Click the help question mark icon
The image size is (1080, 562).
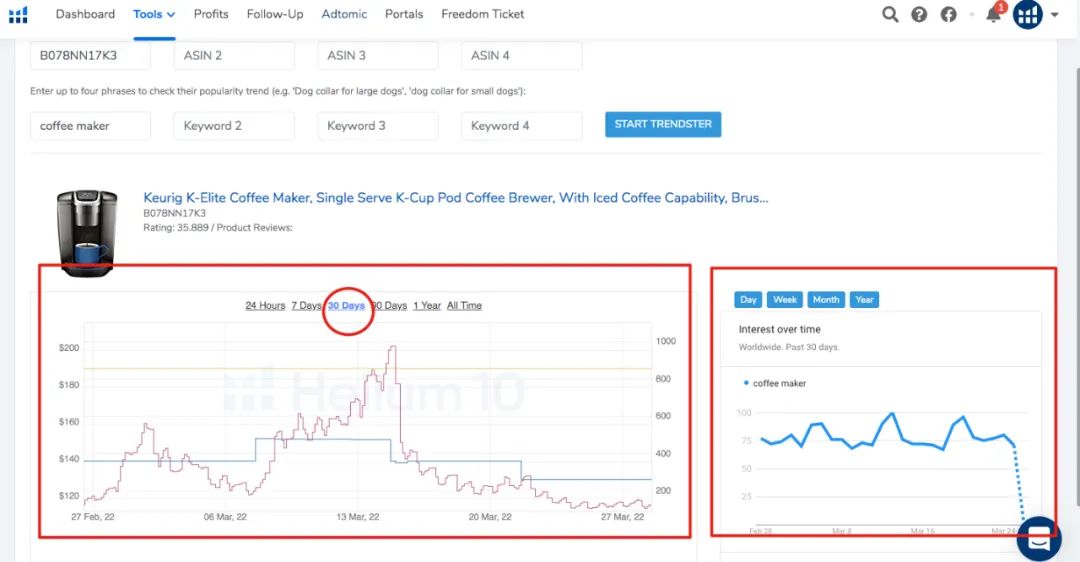(919, 14)
